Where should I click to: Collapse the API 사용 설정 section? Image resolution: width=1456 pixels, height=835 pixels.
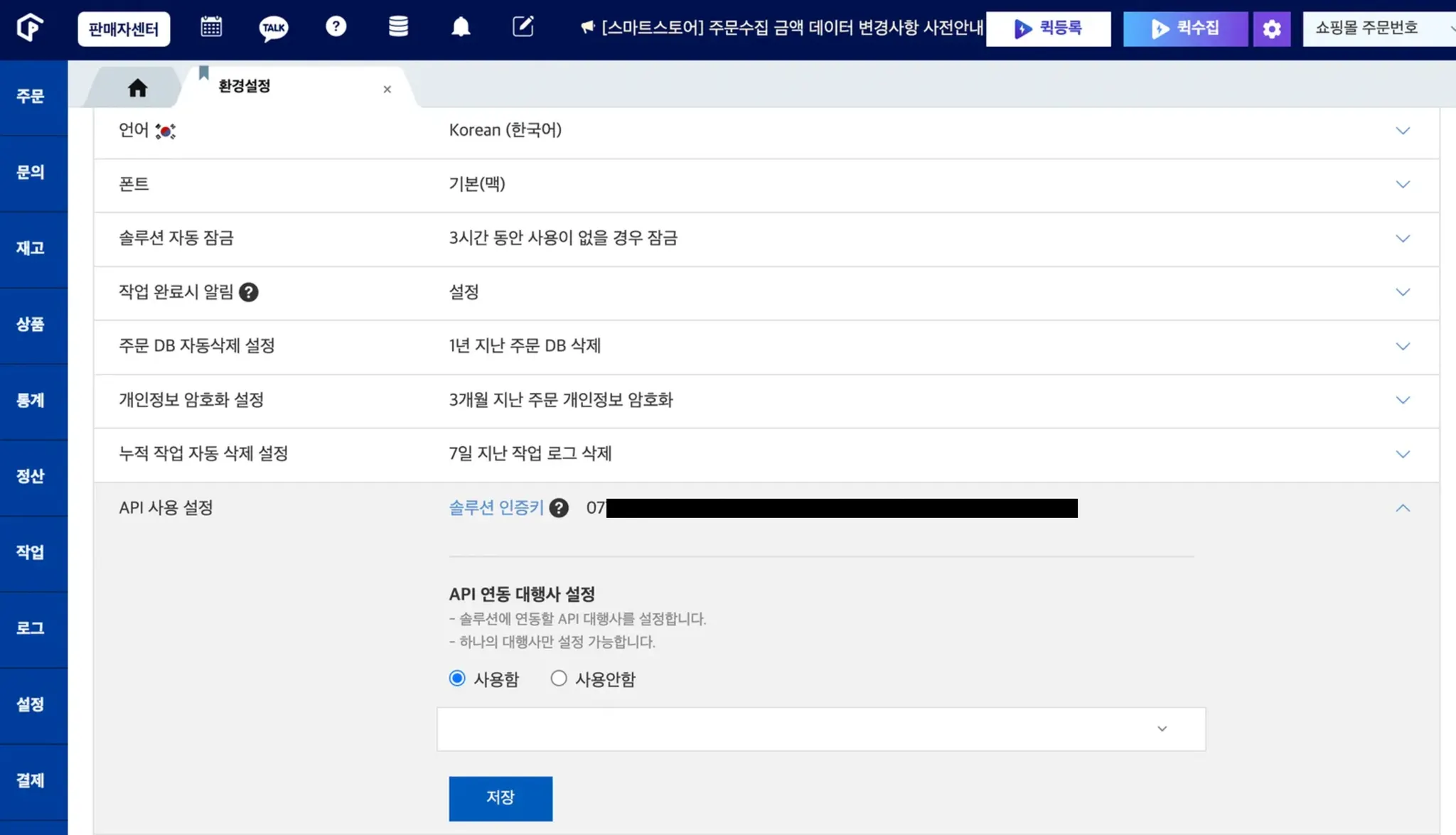tap(1402, 508)
